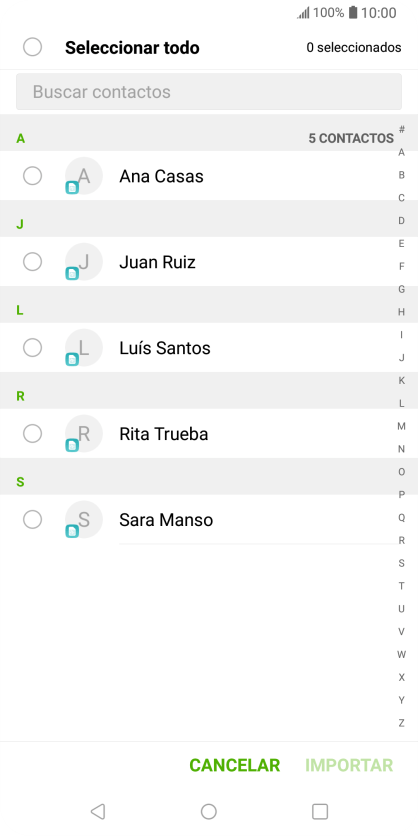Tap the Android back navigation icon
This screenshot has width=418, height=836.
(98, 811)
